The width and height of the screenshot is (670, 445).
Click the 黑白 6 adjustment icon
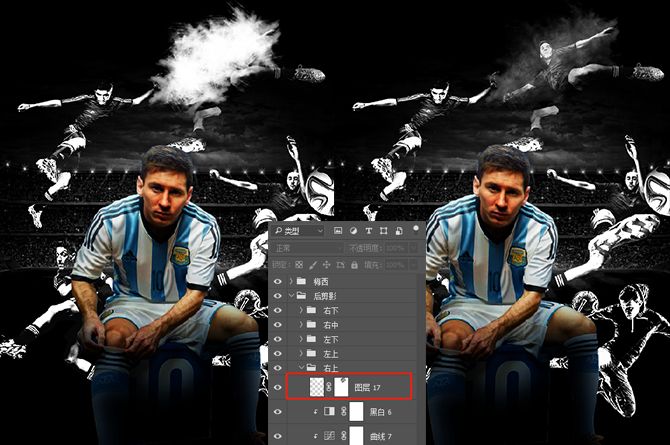click(x=329, y=412)
